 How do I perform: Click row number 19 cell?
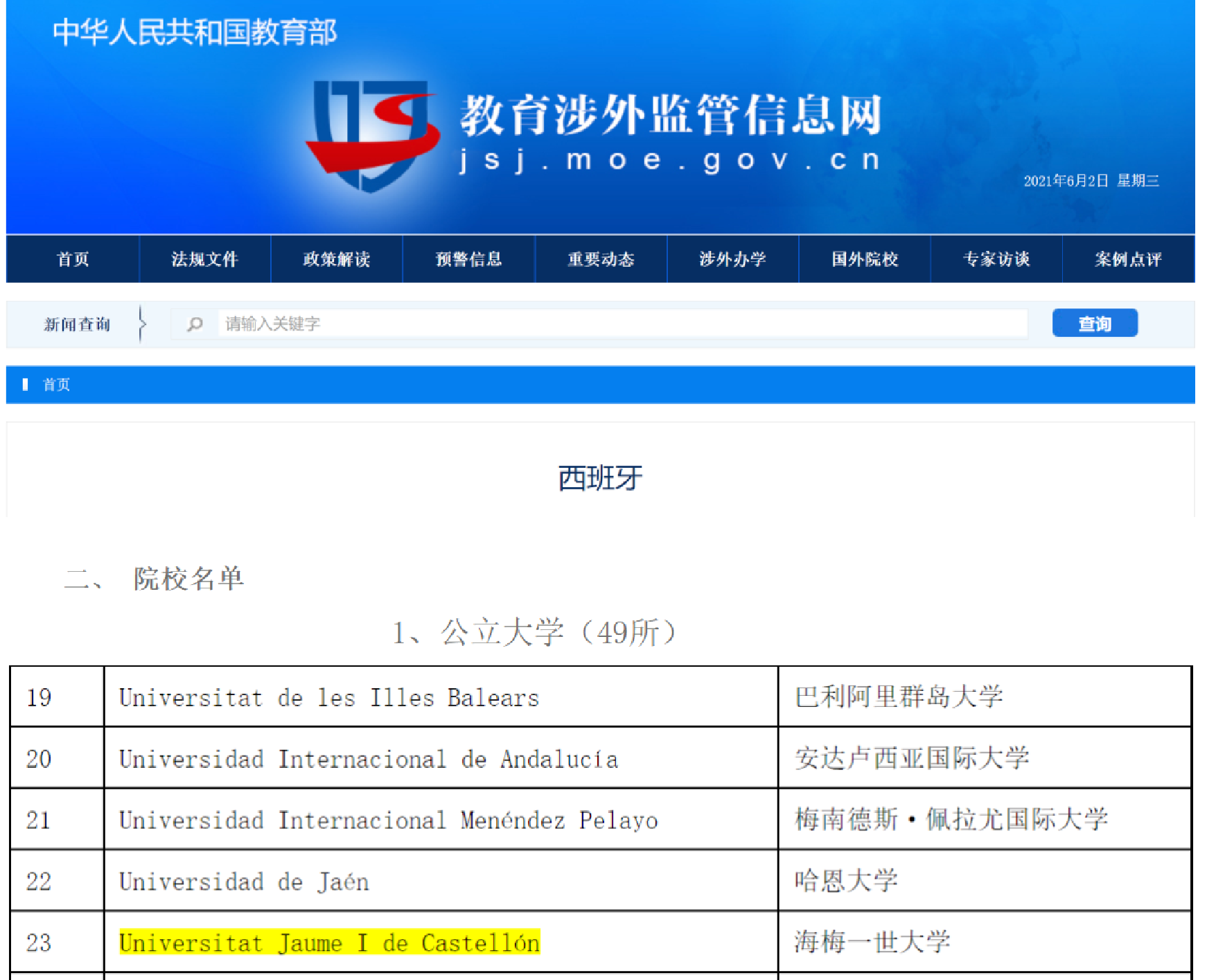[x=57, y=697]
